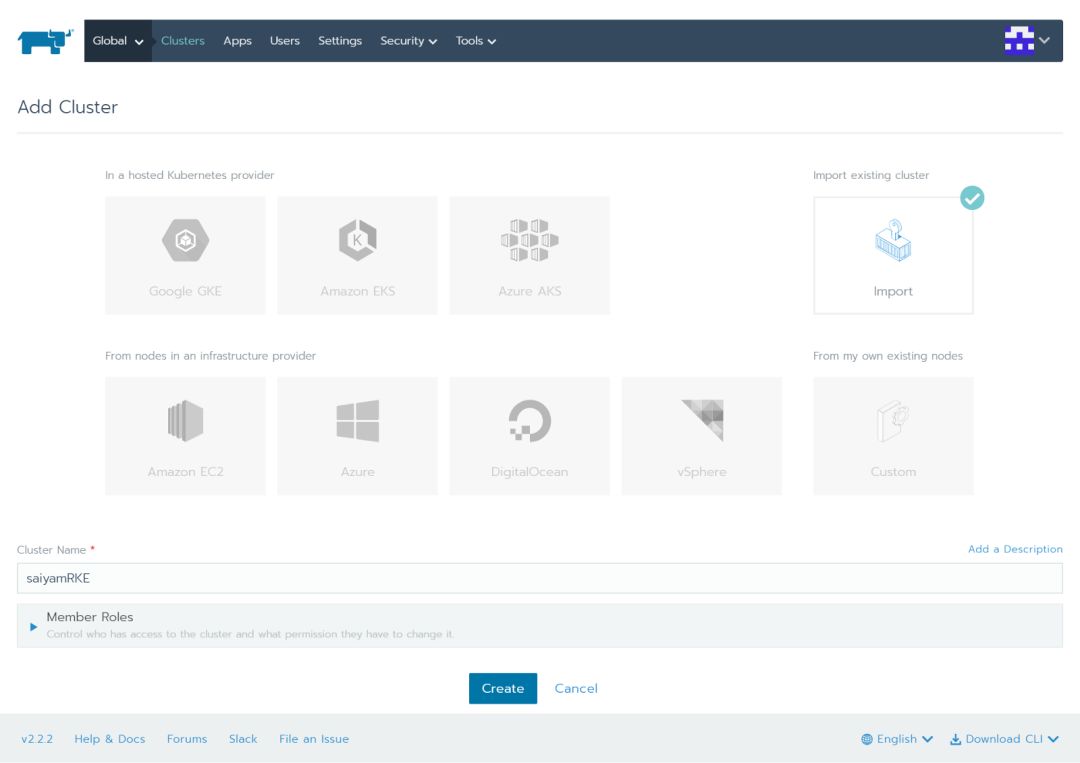Screen dimensions: 1080x763
Task: Click the download icon beside Download CLI
Action: coord(955,739)
